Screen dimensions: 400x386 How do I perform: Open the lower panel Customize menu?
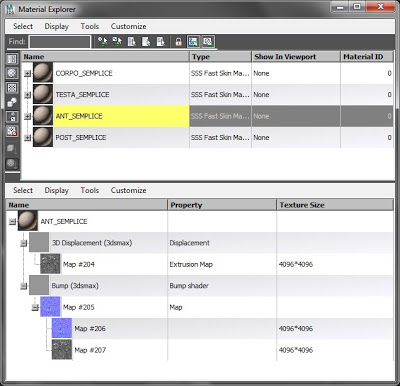coord(128,190)
